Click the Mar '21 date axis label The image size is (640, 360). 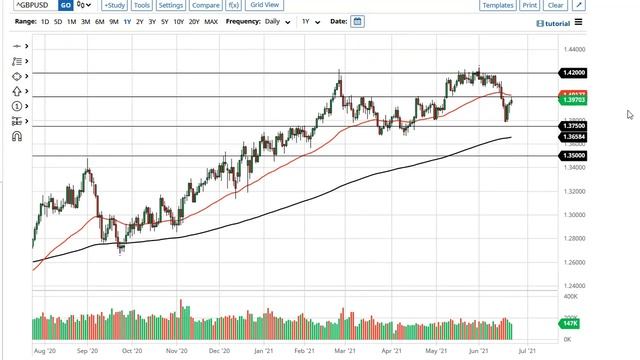(345, 351)
